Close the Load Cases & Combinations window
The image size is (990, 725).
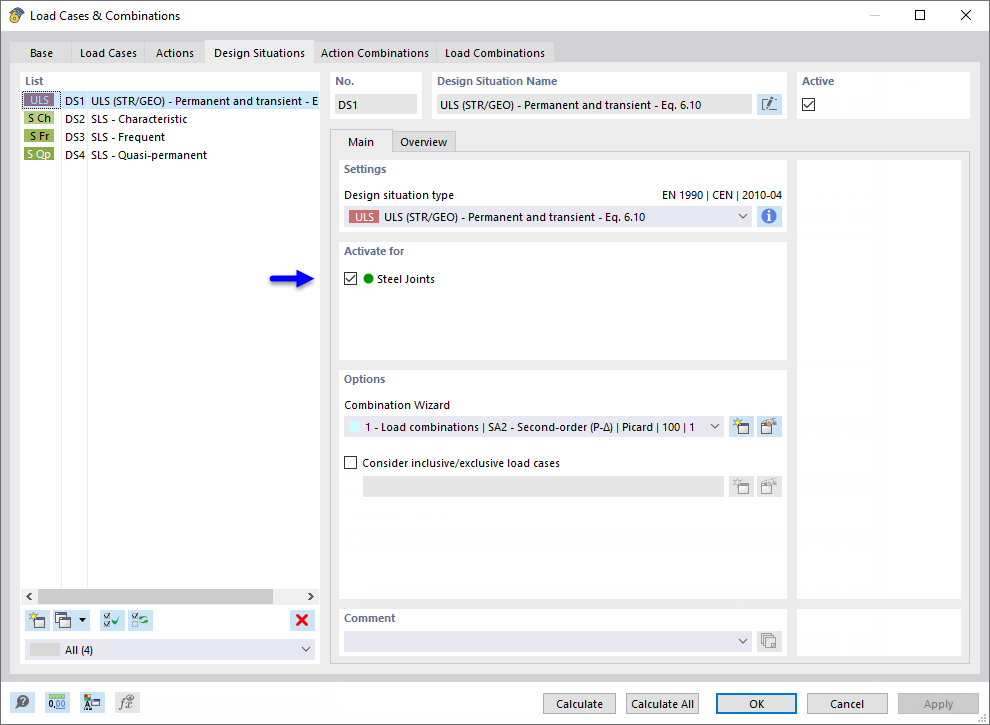[x=965, y=15]
